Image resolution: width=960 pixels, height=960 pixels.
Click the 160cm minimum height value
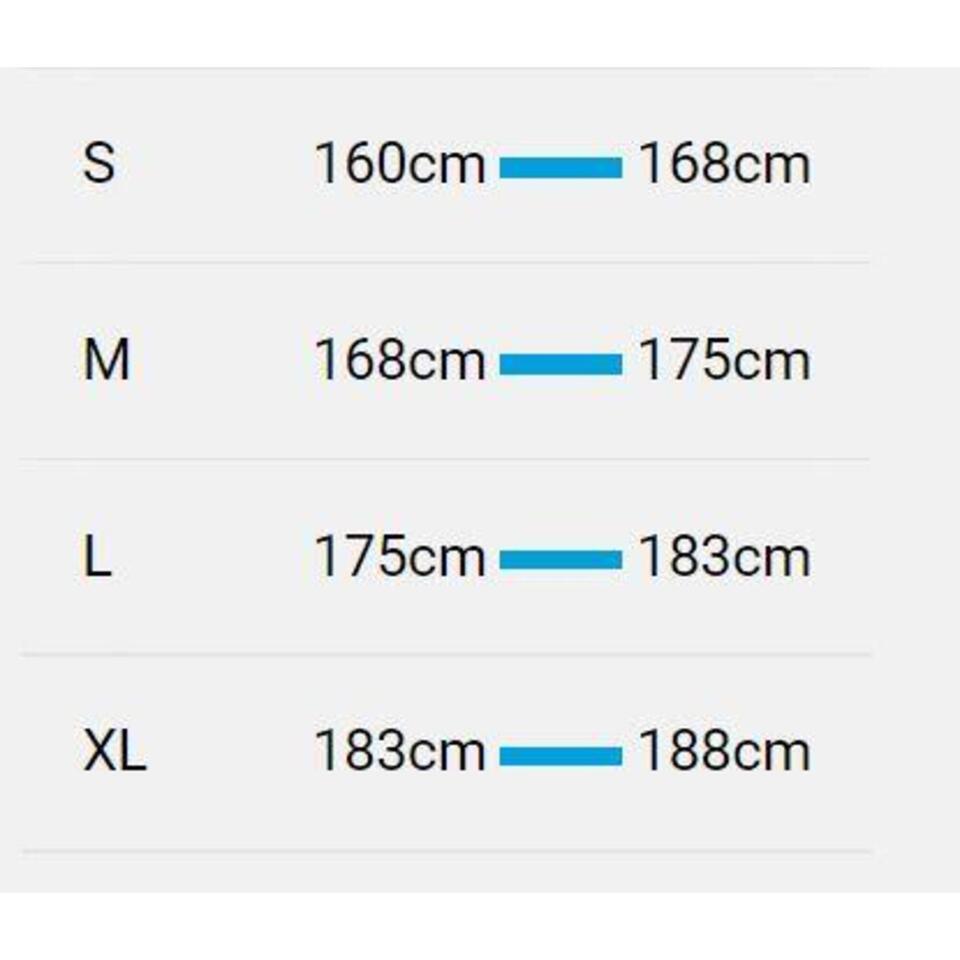(x=399, y=164)
